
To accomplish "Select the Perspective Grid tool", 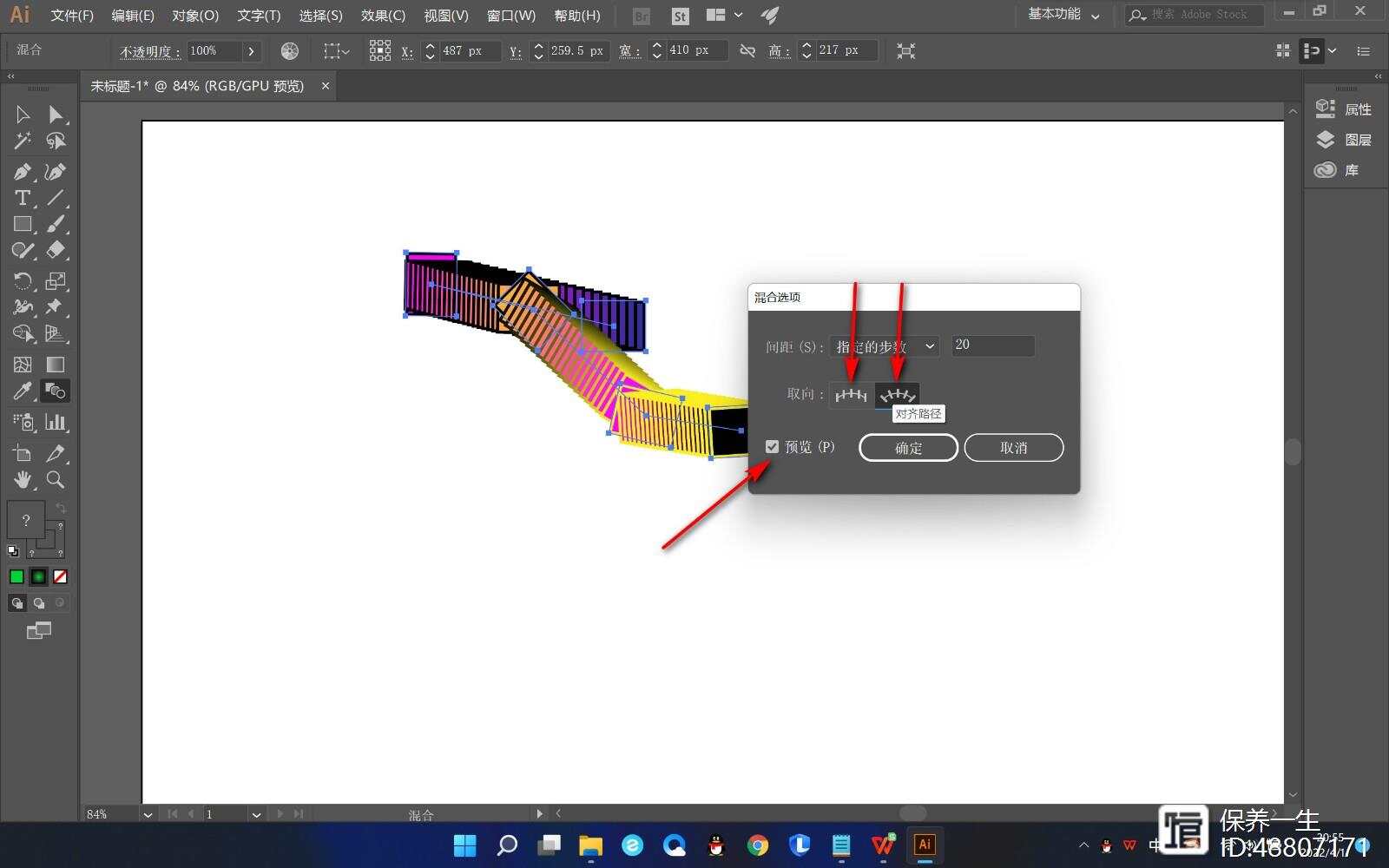I will (x=56, y=333).
